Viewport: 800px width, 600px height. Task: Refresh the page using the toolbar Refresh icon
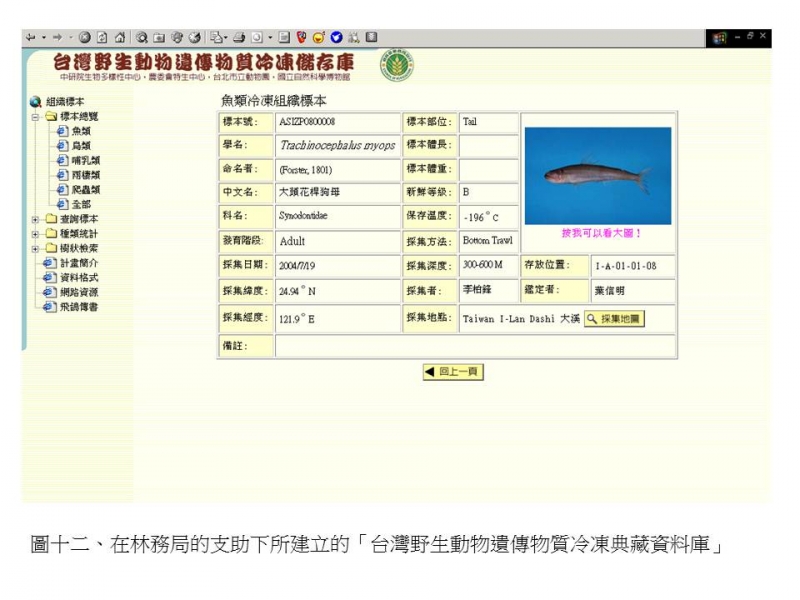(x=102, y=37)
